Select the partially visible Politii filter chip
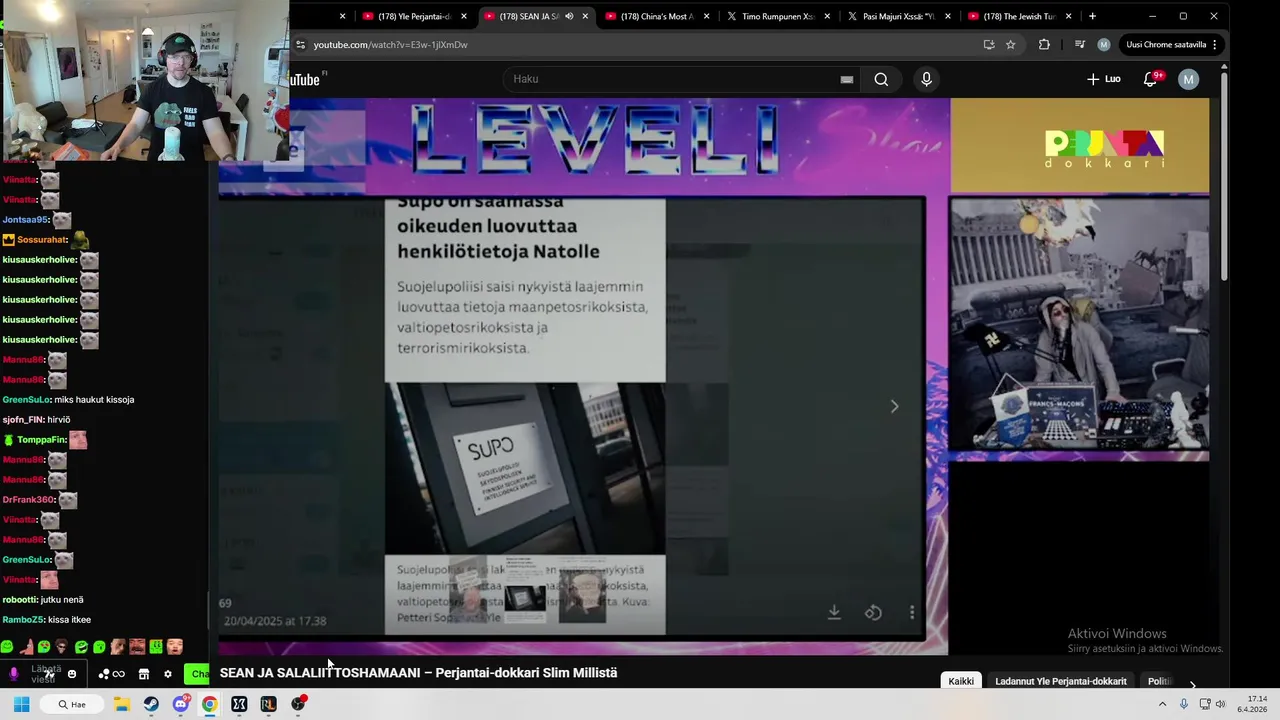Screen dimensions: 1280x720 click(1159, 681)
